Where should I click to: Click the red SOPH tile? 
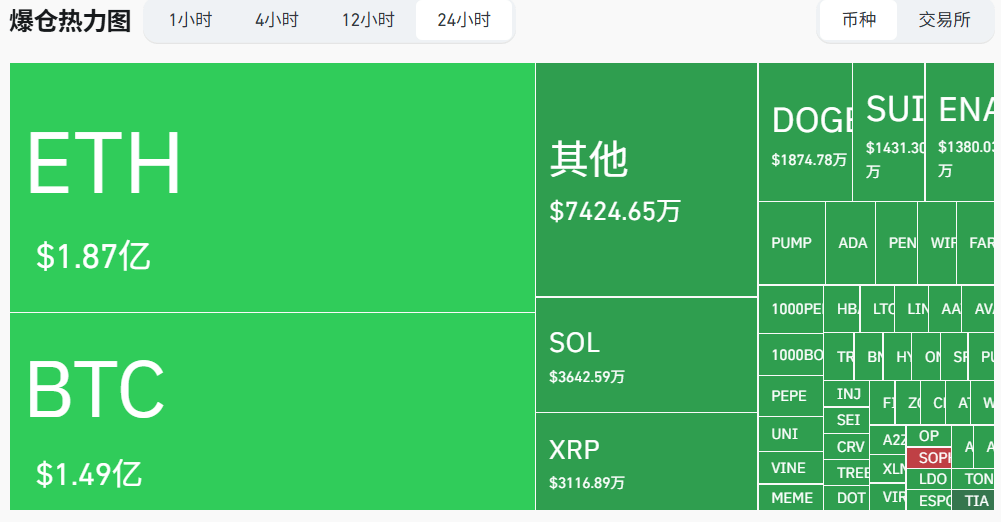point(929,458)
